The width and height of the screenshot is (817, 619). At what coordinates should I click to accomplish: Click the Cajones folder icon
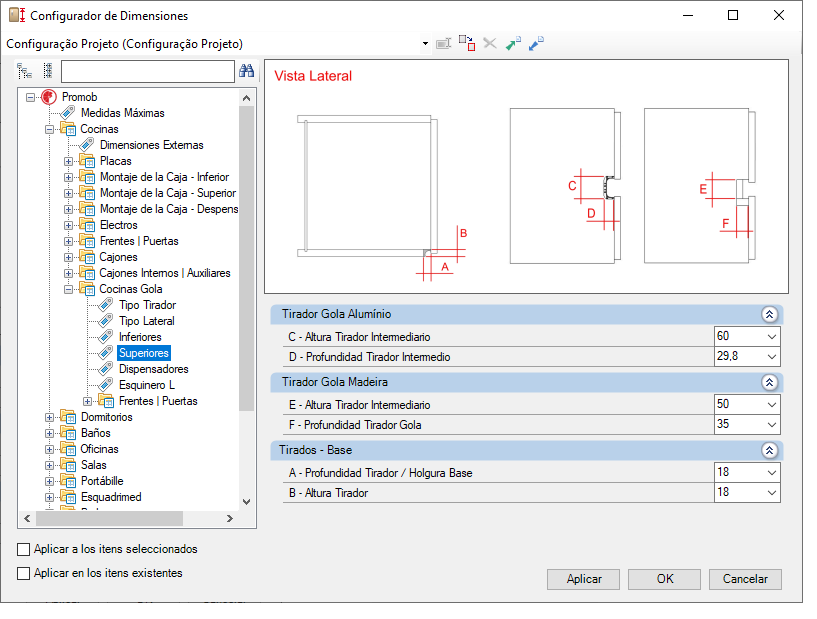click(87, 257)
